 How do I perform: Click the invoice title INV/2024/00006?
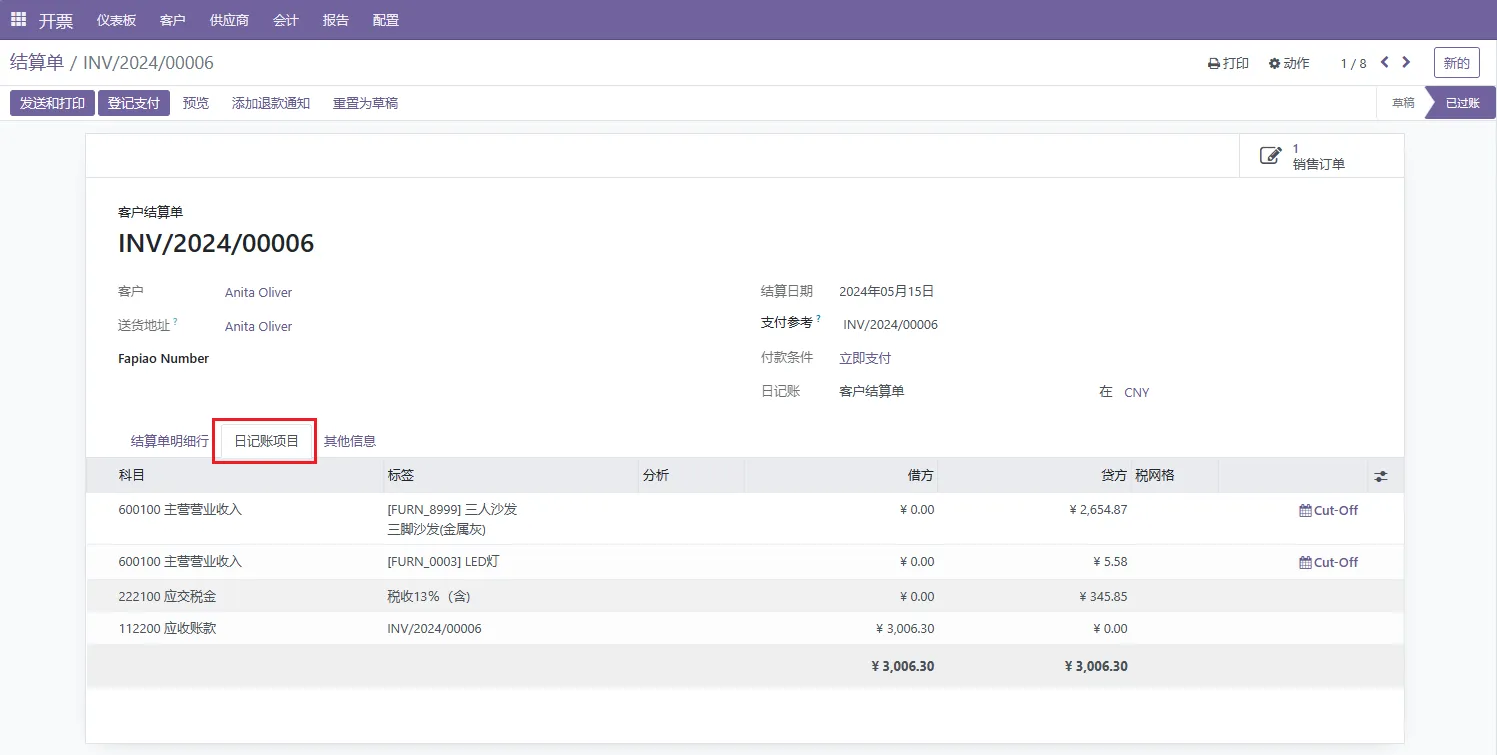(216, 243)
